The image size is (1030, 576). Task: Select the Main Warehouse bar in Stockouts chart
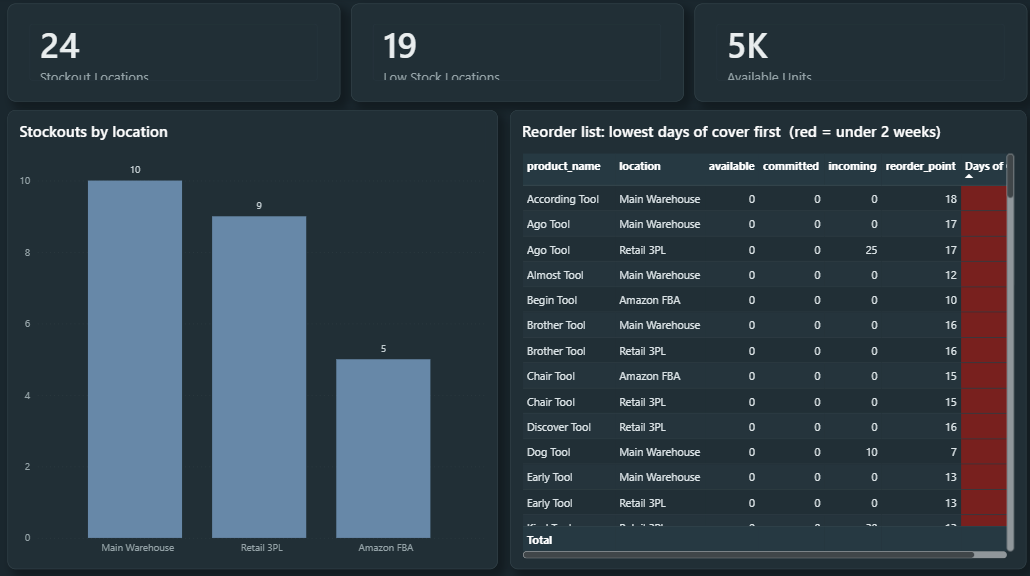coord(135,359)
